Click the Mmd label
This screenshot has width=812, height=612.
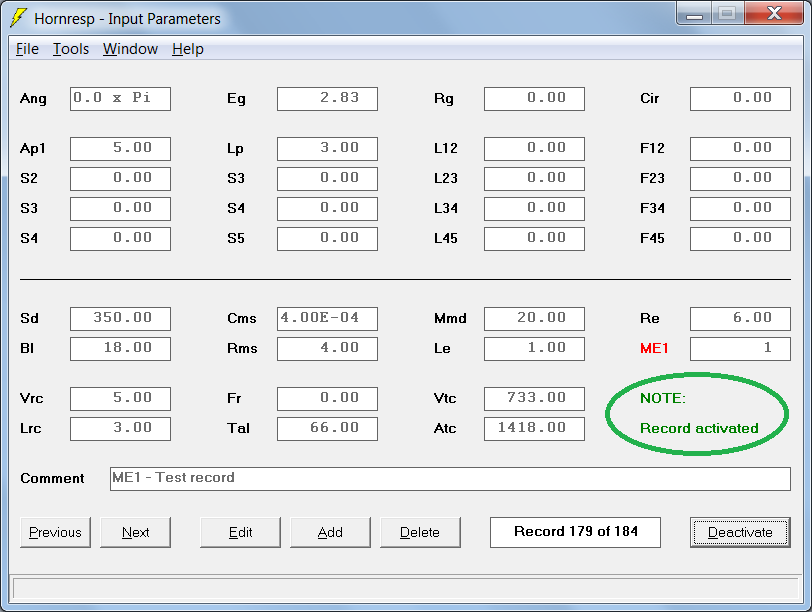tap(450, 318)
